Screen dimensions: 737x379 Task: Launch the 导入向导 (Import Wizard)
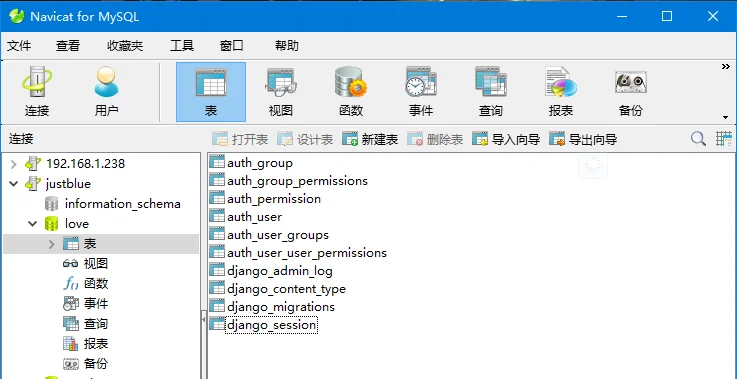point(506,139)
